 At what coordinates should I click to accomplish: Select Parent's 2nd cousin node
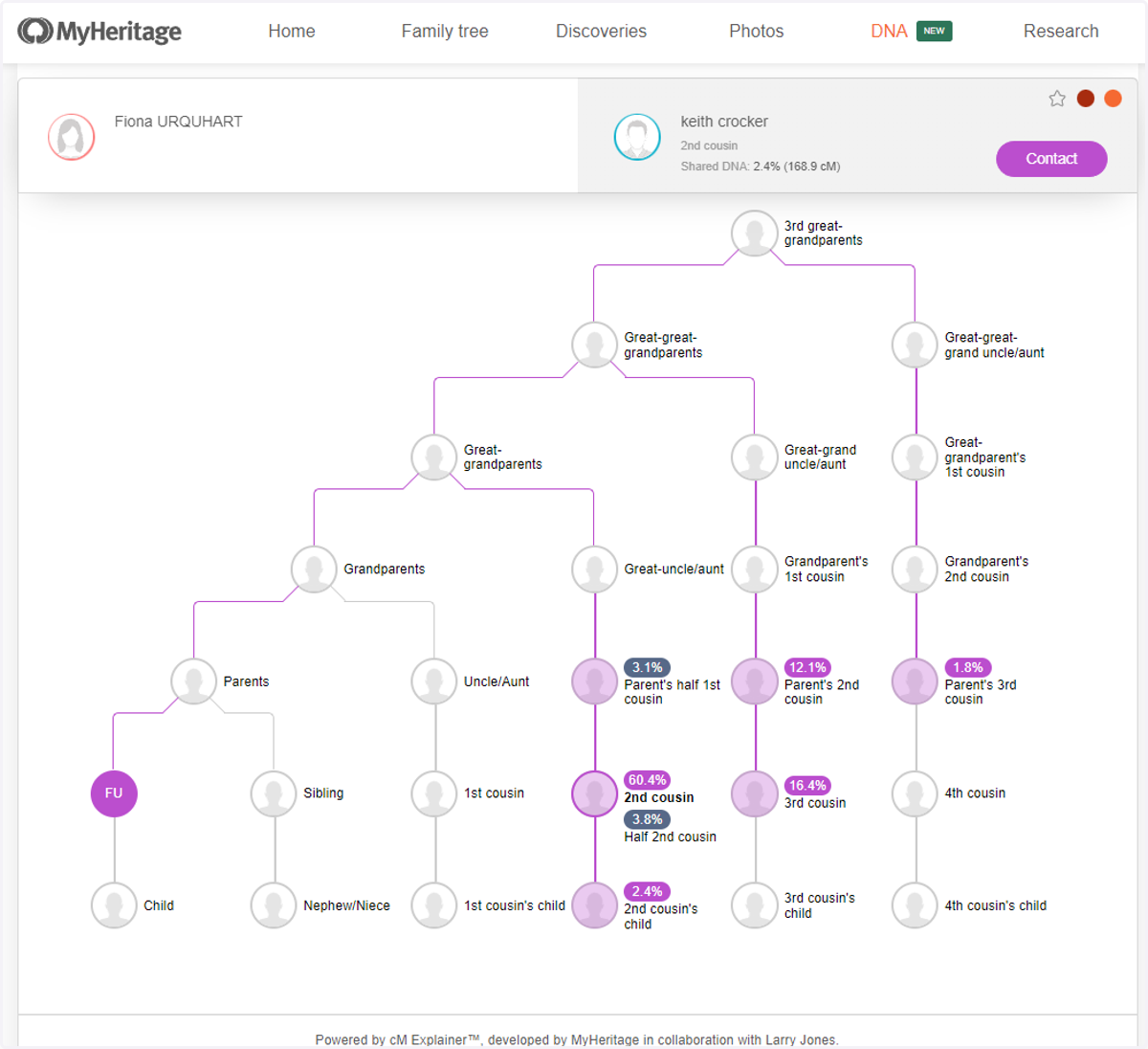[x=755, y=681]
